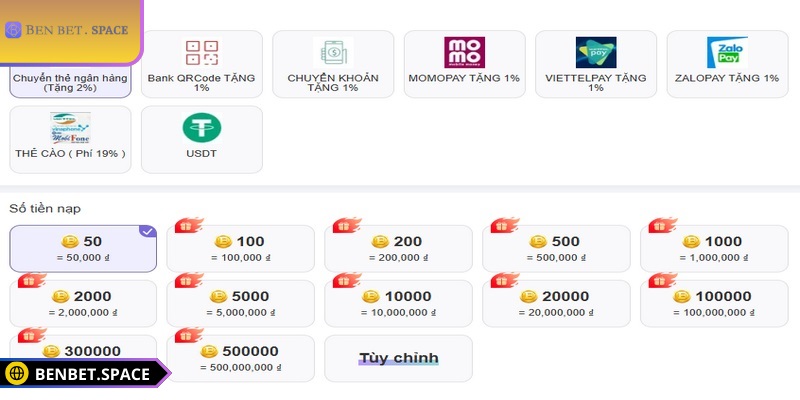
Task: Select the 500 coin deposit amount
Action: click(555, 248)
